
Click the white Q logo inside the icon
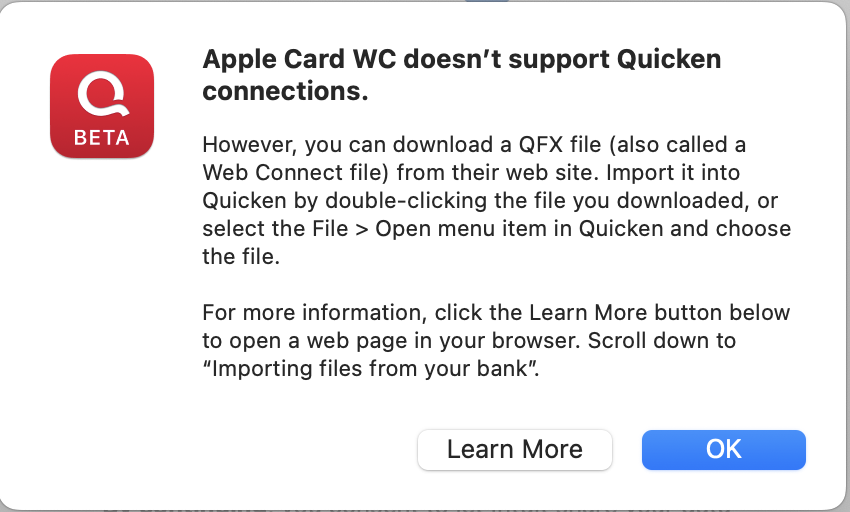point(103,95)
